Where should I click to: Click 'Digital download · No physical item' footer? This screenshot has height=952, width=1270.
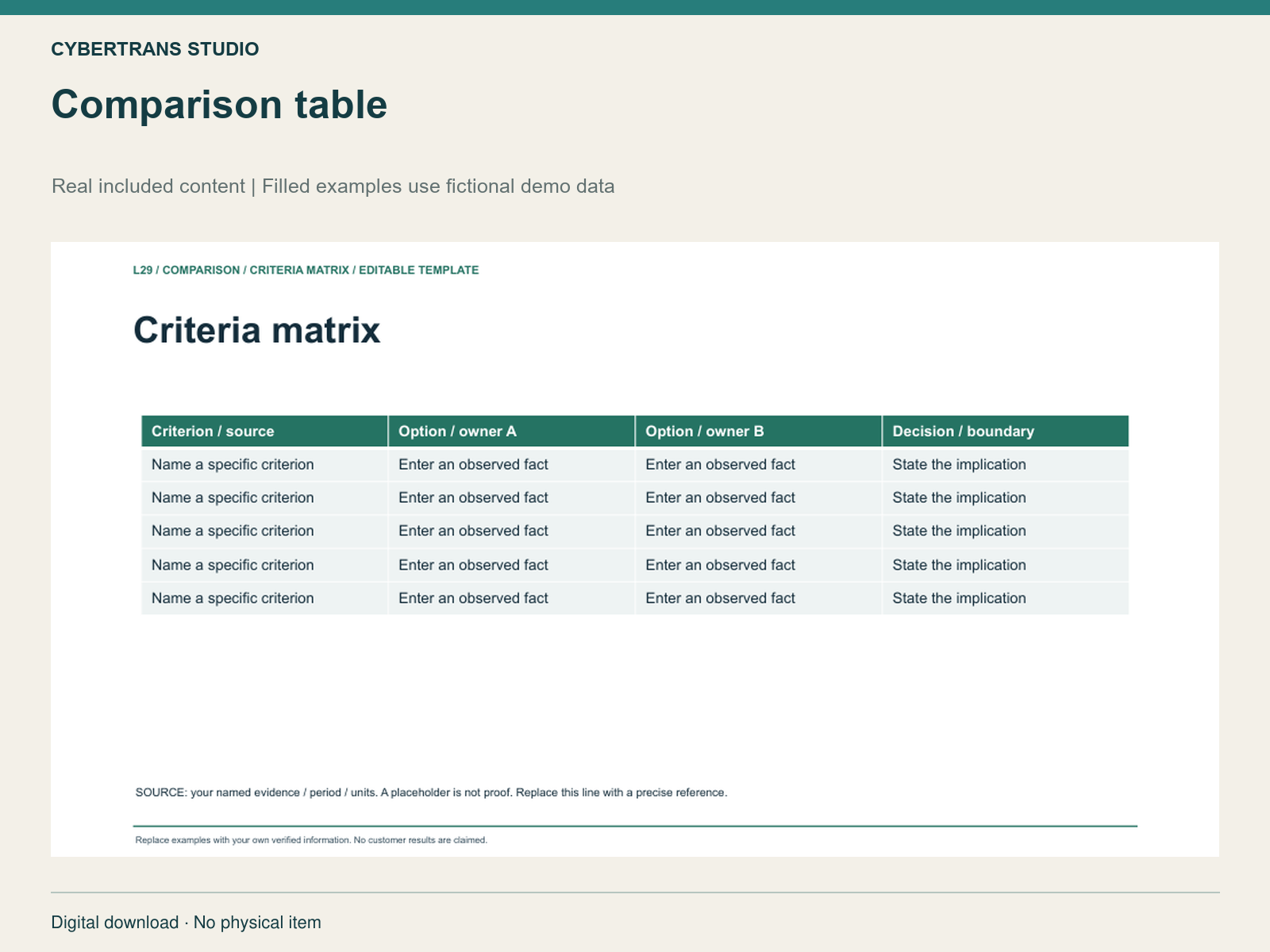click(187, 923)
